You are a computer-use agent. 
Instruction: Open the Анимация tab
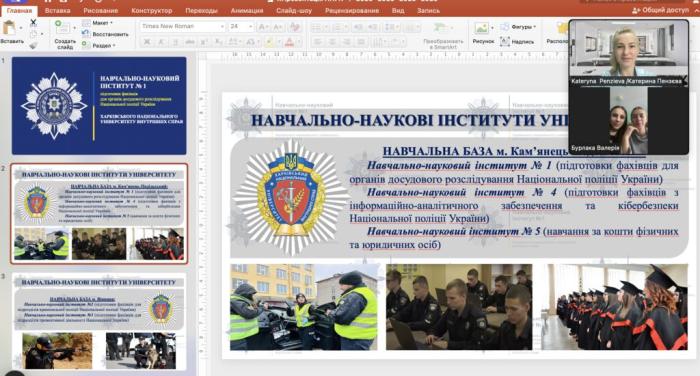coord(247,10)
